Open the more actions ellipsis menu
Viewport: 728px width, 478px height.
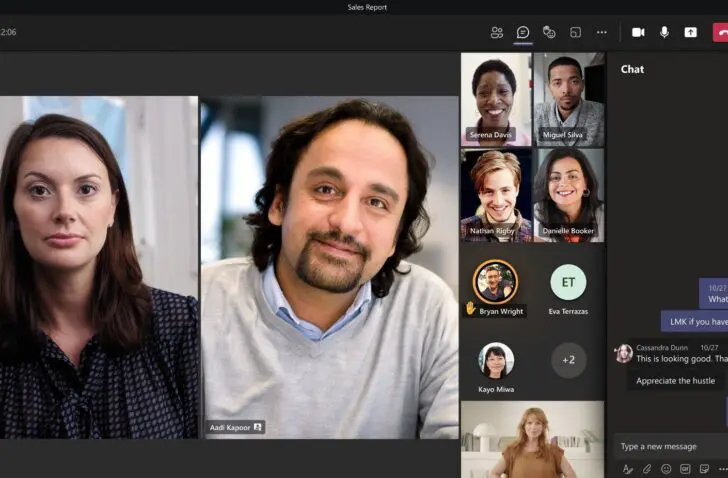point(602,32)
